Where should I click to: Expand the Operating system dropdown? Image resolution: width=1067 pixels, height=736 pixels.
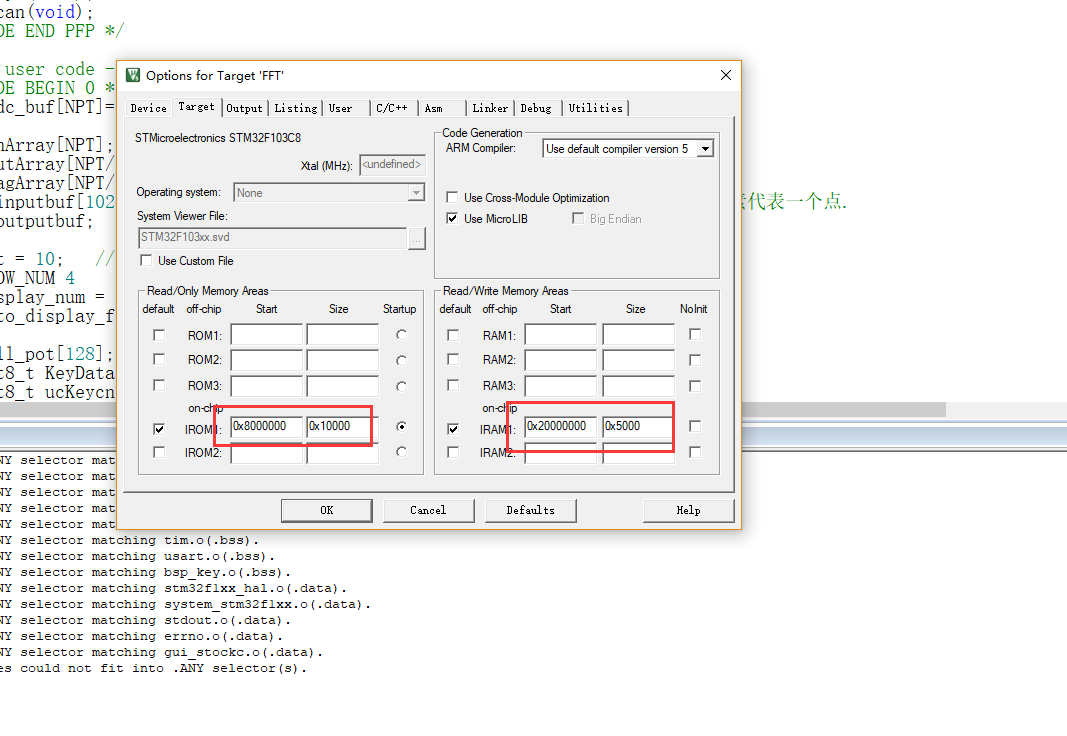click(x=416, y=192)
